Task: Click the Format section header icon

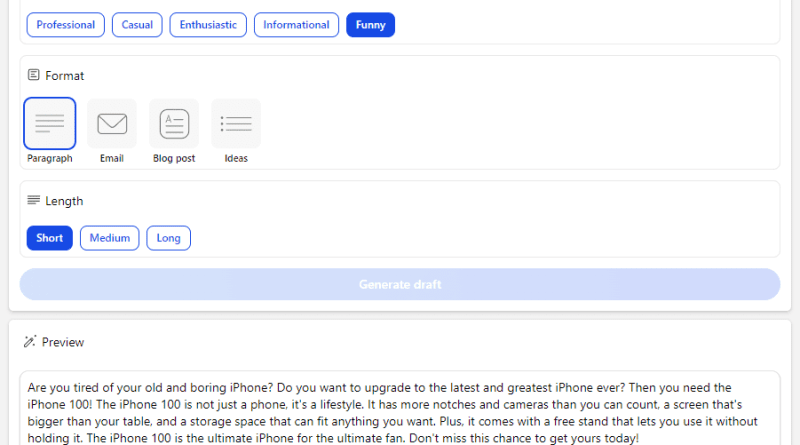Action: point(34,75)
